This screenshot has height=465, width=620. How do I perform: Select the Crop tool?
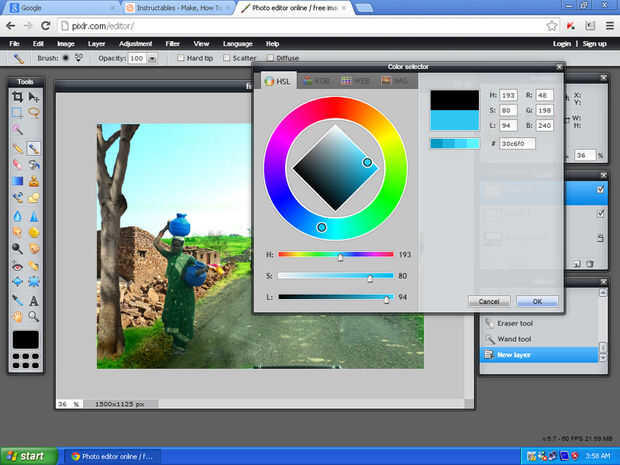coord(17,97)
